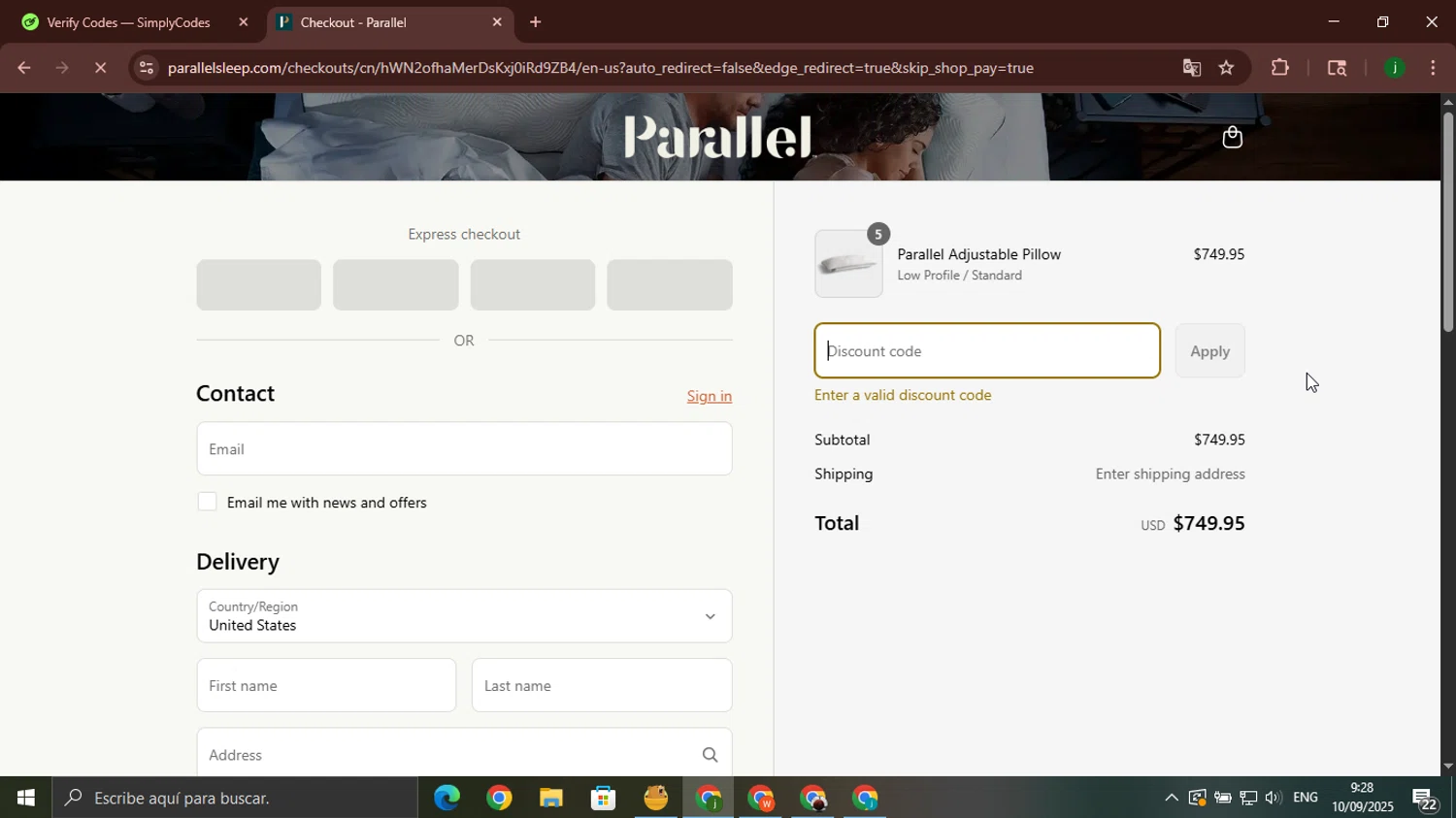Click the page vertical scrollbar
The width and height of the screenshot is (1456, 818).
coord(1448,223)
